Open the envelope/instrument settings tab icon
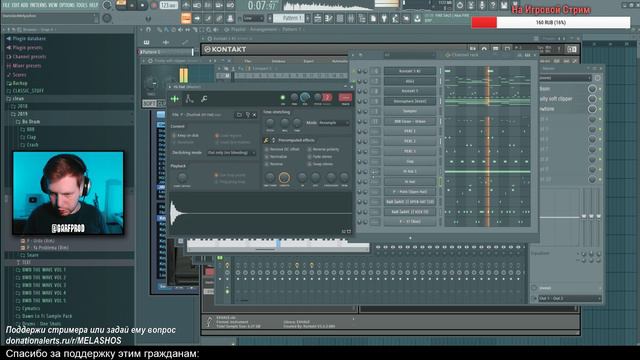The width and height of the screenshot is (640, 360). [x=189, y=99]
